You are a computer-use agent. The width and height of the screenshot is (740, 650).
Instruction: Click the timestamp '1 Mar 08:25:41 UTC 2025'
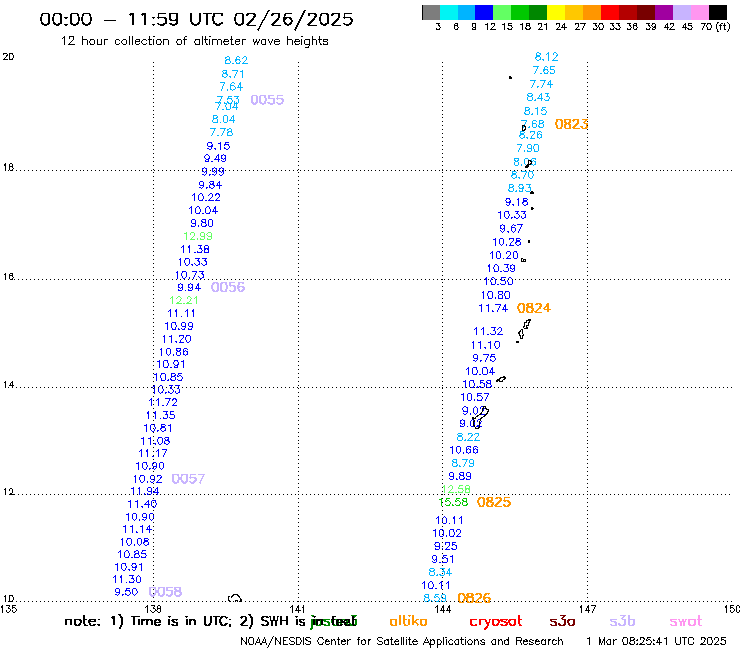click(656, 641)
